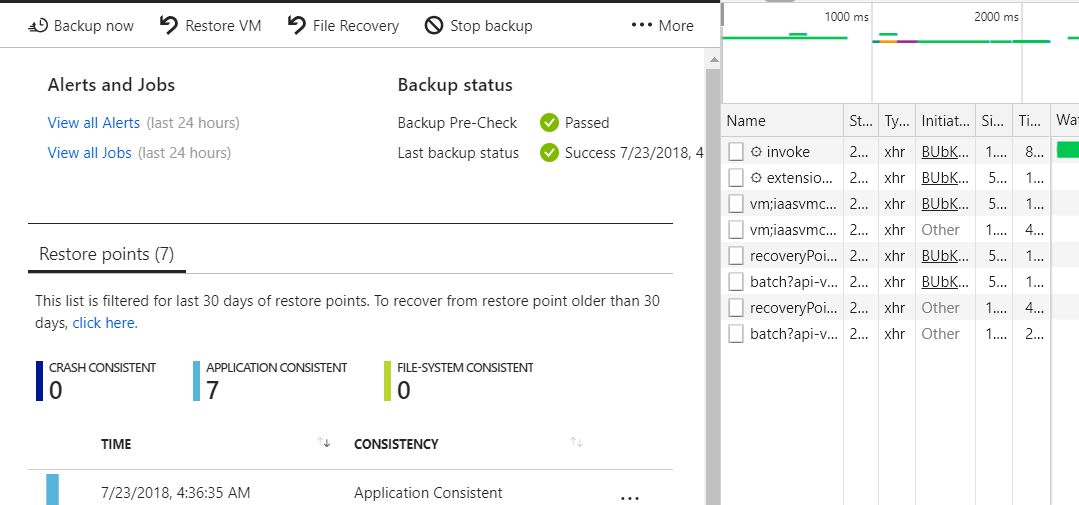This screenshot has height=505, width=1079.
Task: Open View all Alerts link
Action: [94, 123]
